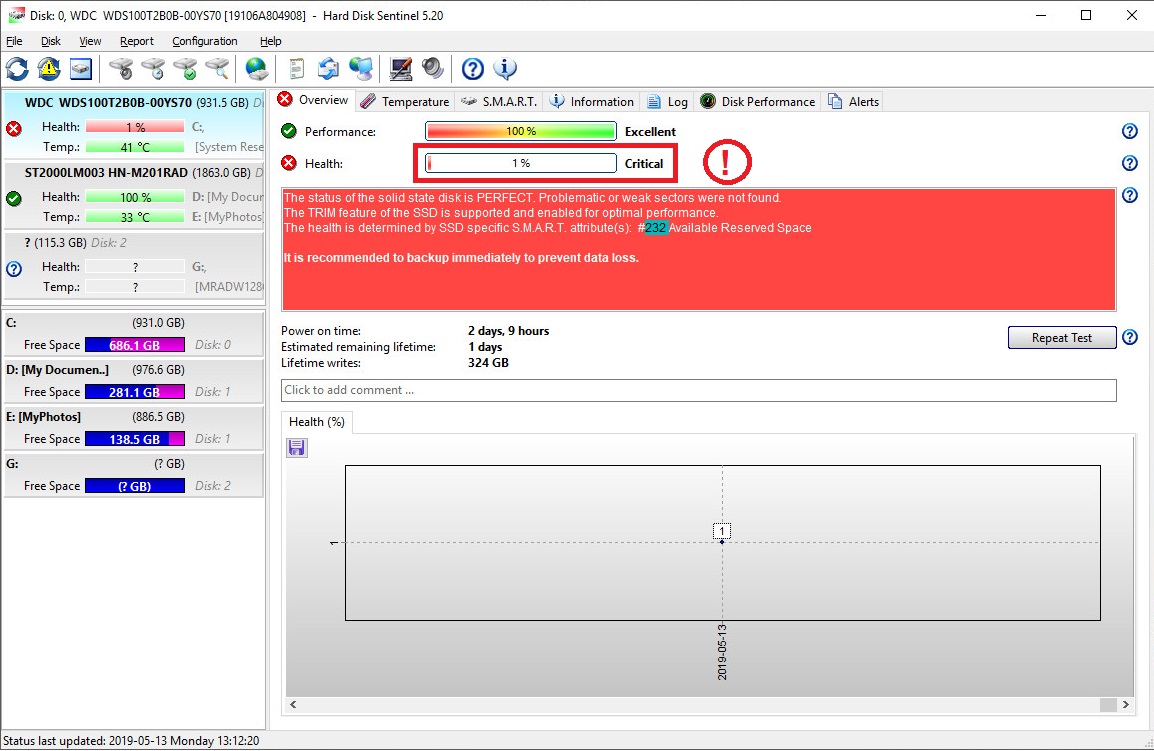Switch to the Disk Performance tab
This screenshot has width=1154, height=751.
click(757, 102)
